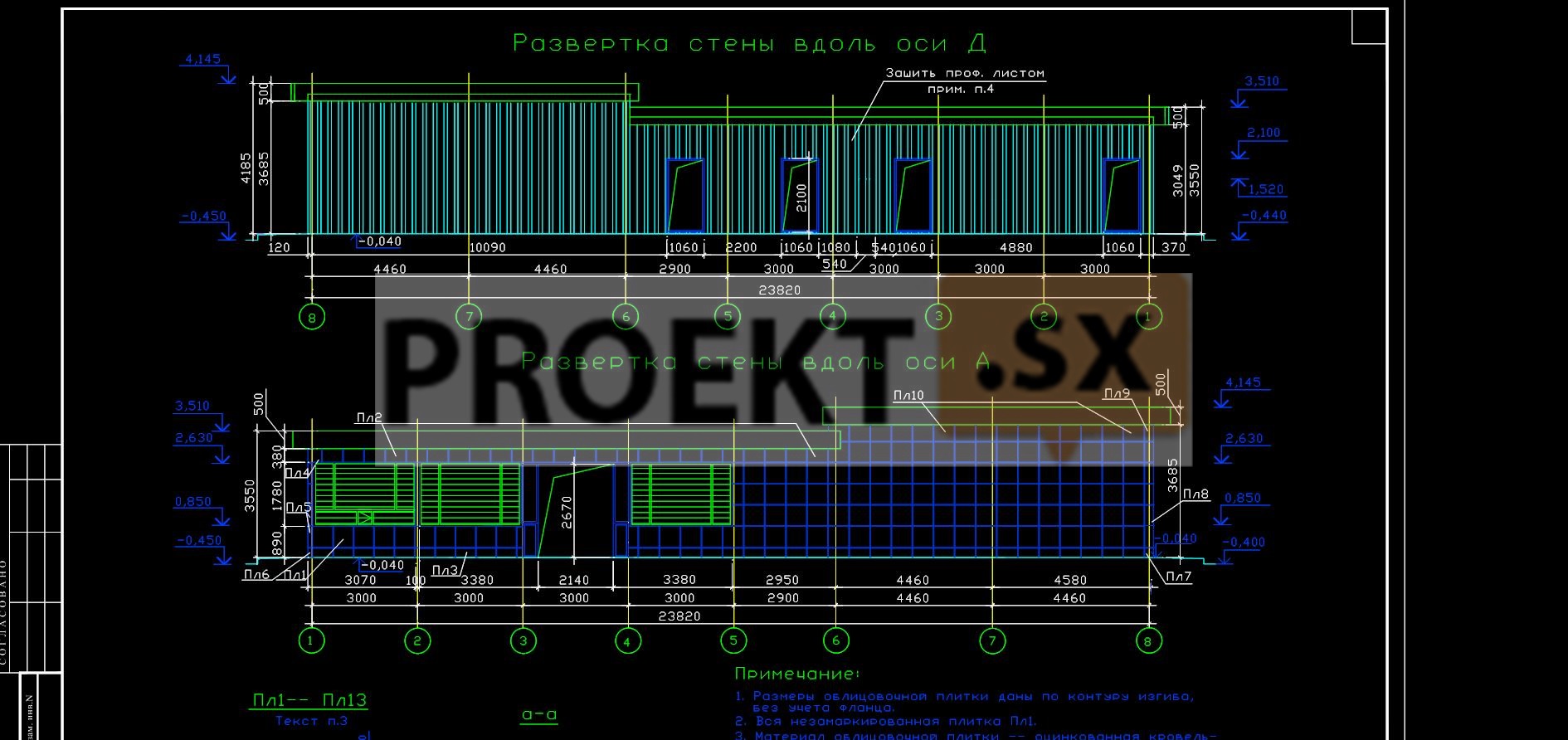Viewport: 1568px width, 740px height.
Task: Click axis bubble 1 under the axis А elevation
Action: tap(311, 640)
